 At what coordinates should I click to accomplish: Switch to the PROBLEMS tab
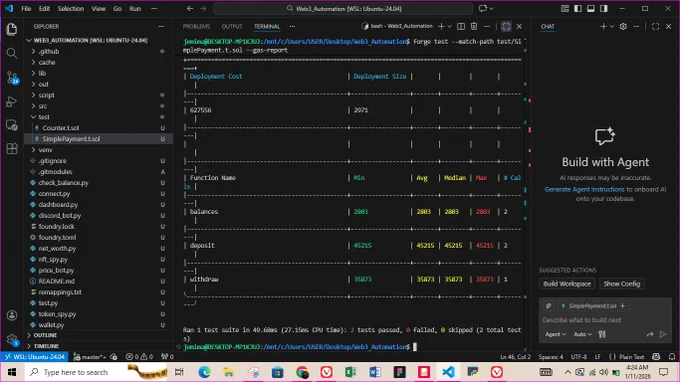pos(196,26)
